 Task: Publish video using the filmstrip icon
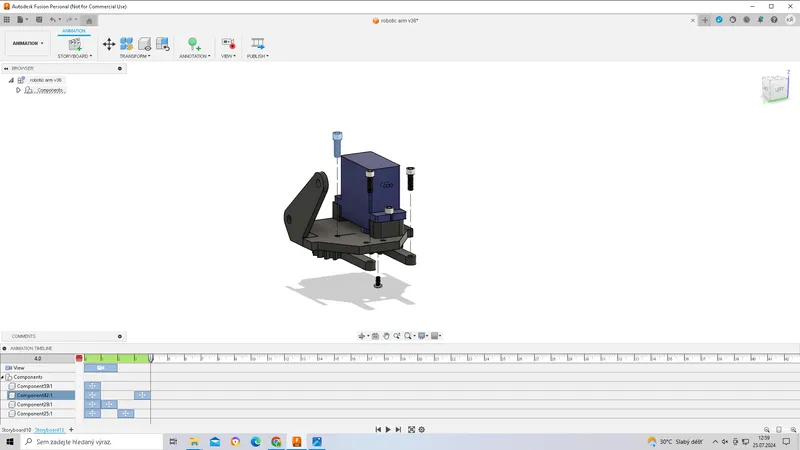pos(258,44)
